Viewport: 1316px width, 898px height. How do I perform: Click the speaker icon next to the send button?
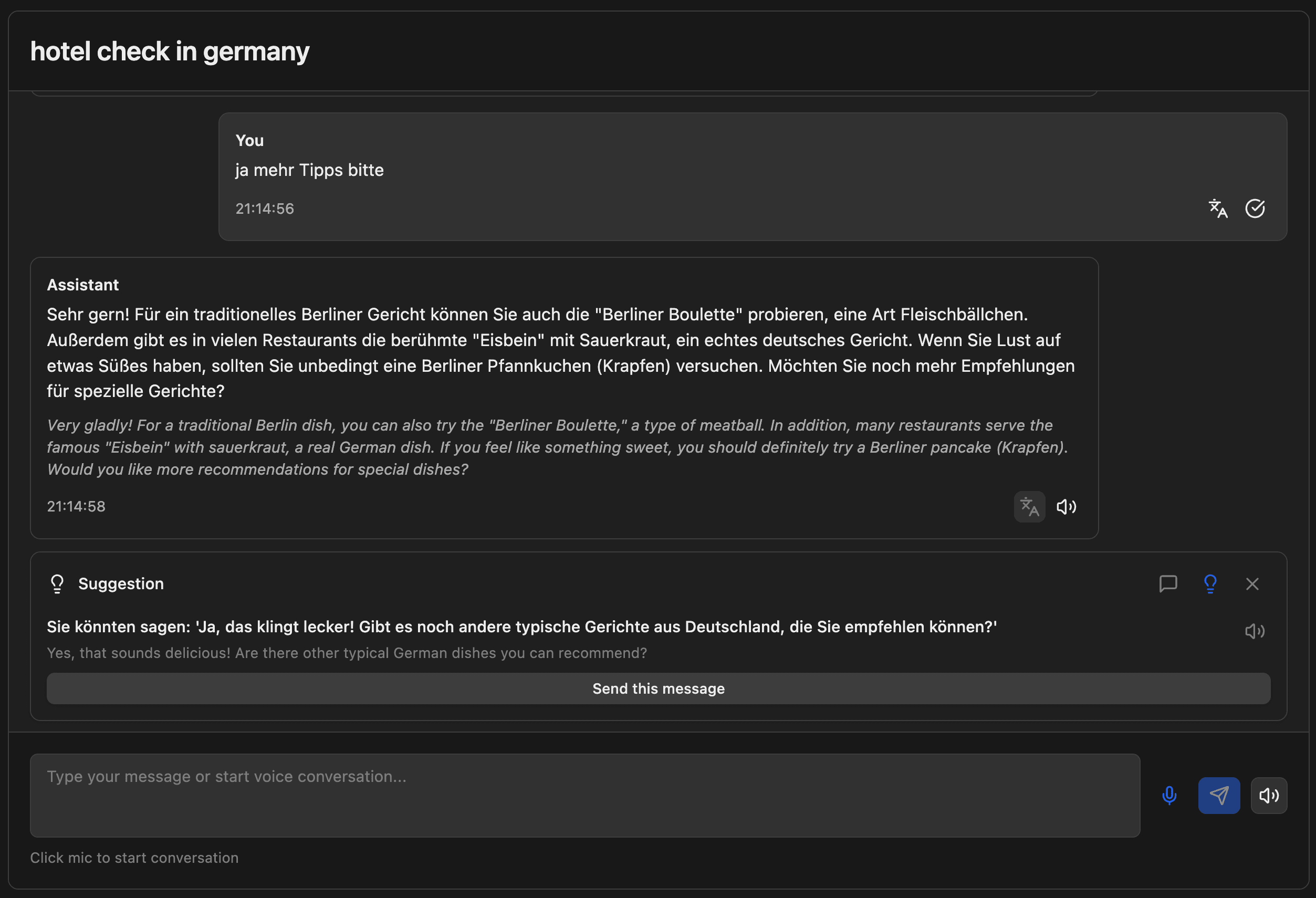click(1269, 796)
